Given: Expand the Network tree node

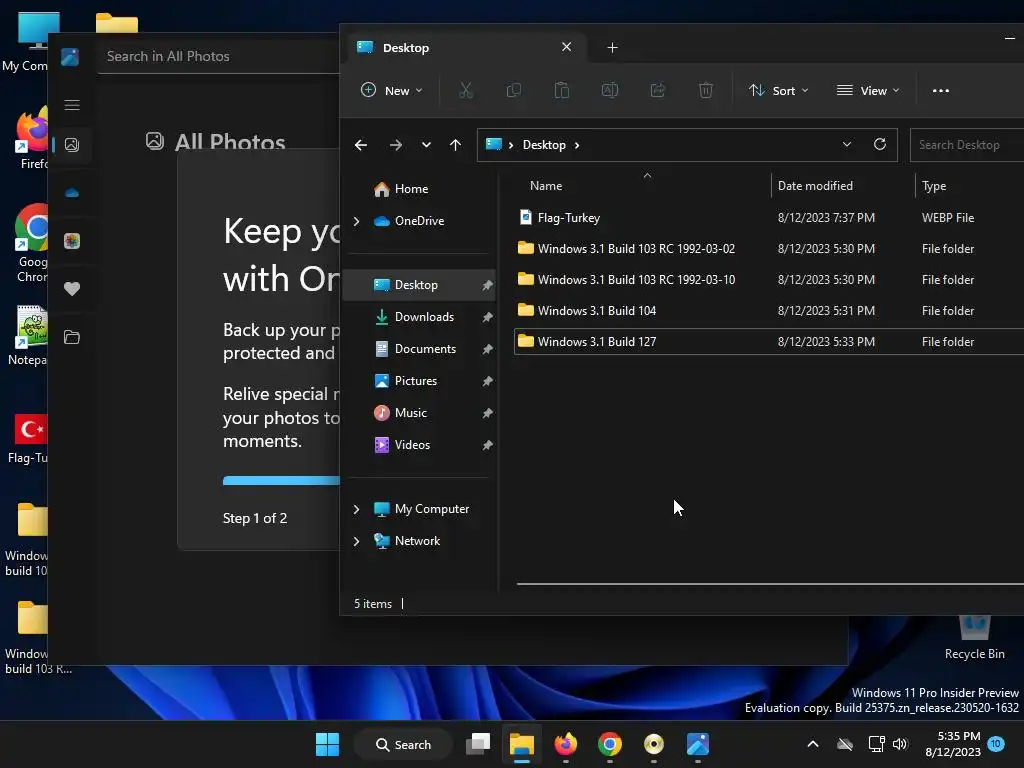Looking at the screenshot, I should tap(357, 541).
